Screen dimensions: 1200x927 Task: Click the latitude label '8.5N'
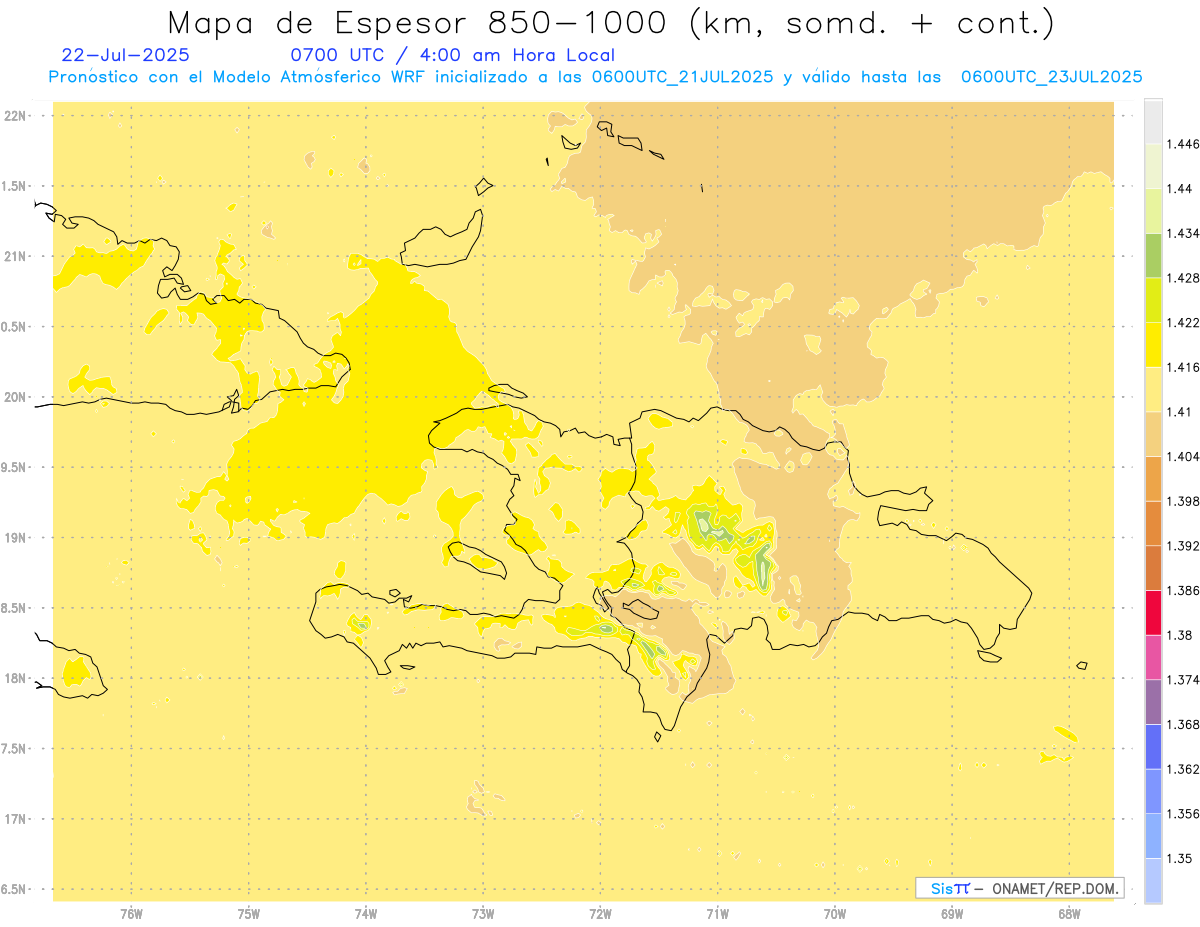coord(14,608)
